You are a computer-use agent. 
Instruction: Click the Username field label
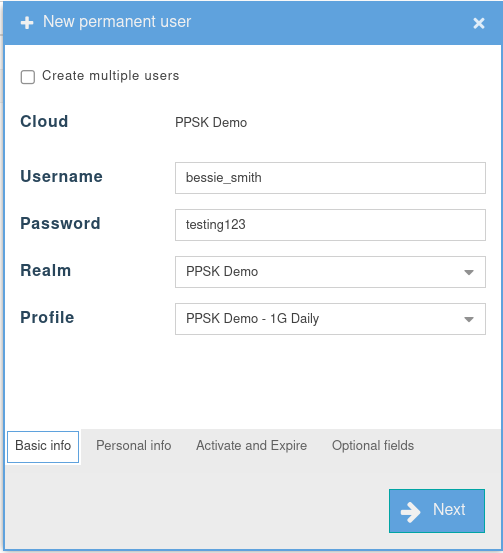click(61, 176)
